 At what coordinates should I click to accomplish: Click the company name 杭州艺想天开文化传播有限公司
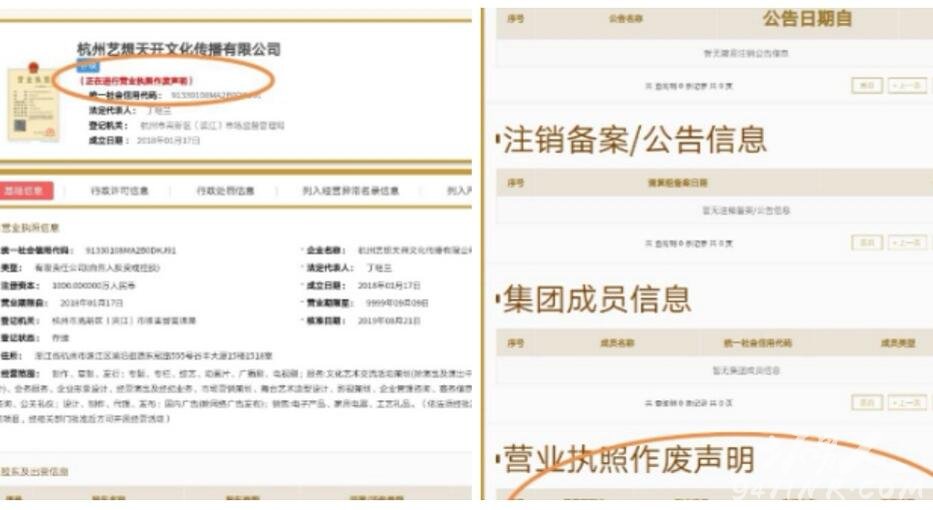(x=179, y=49)
